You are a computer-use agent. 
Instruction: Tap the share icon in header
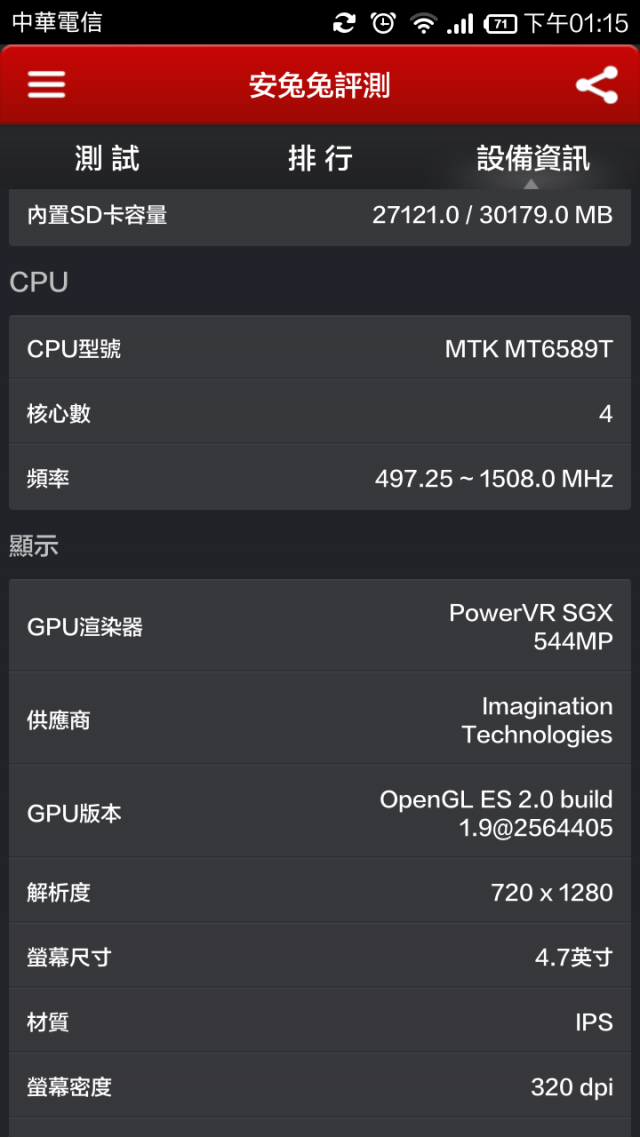(596, 85)
